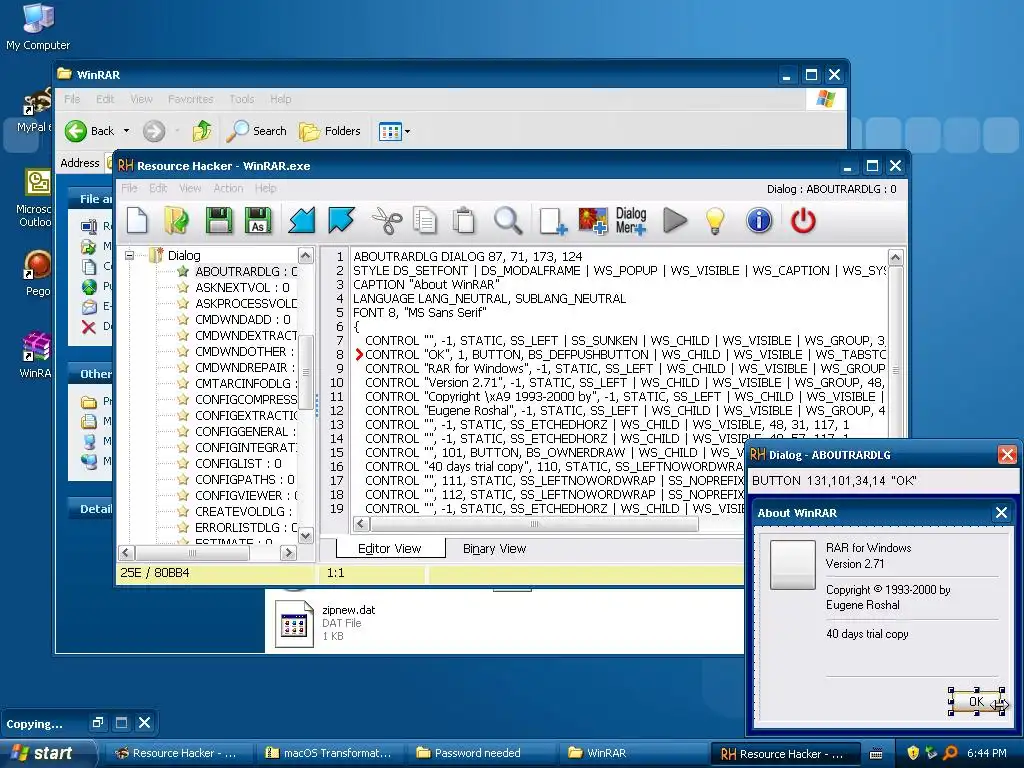This screenshot has height=768, width=1024.
Task: Click tree horizontal scrollbar right arrow
Action: (x=288, y=552)
